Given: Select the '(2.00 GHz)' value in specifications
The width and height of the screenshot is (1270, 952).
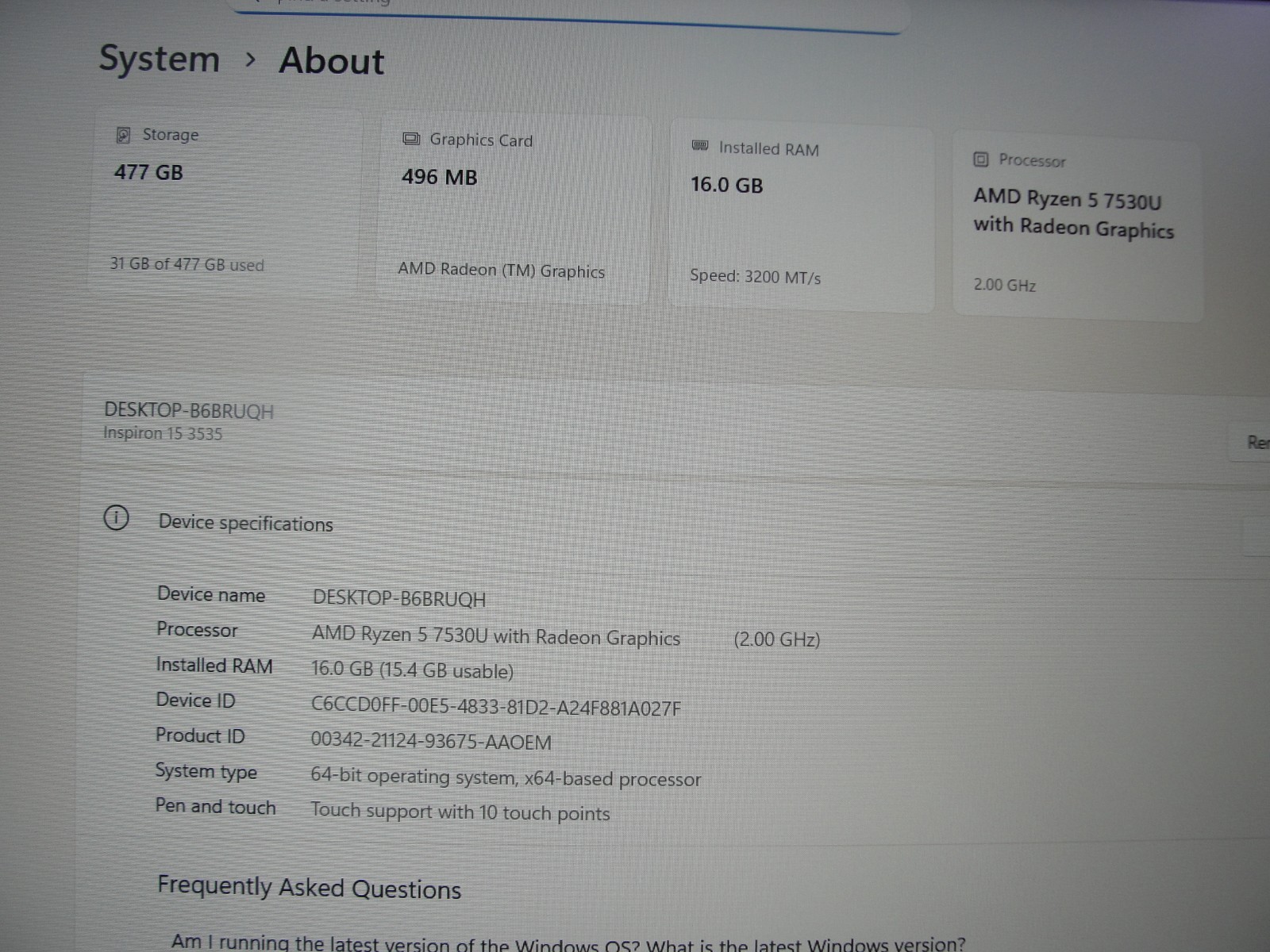Looking at the screenshot, I should coord(777,639).
